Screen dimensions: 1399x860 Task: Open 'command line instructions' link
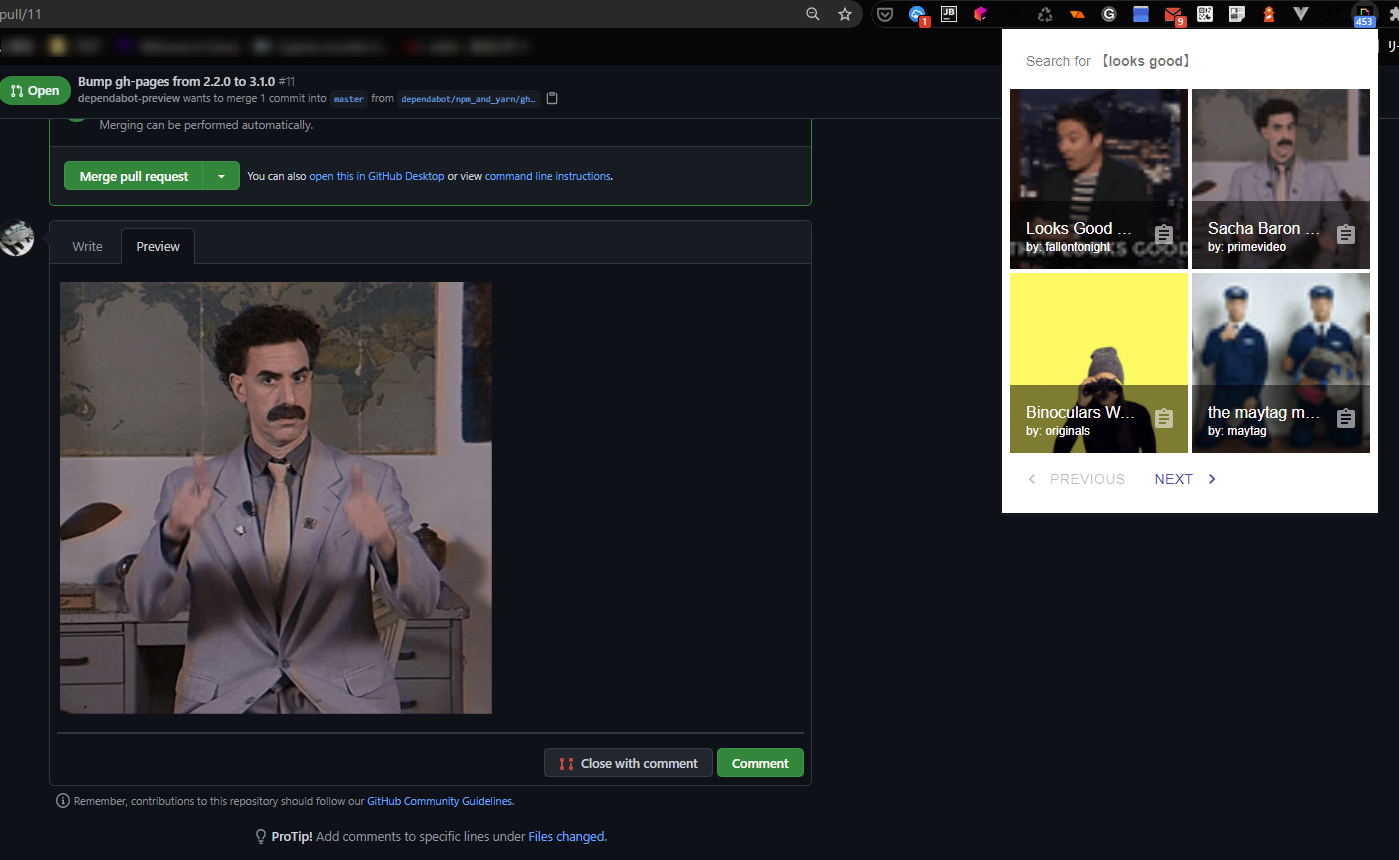point(547,176)
